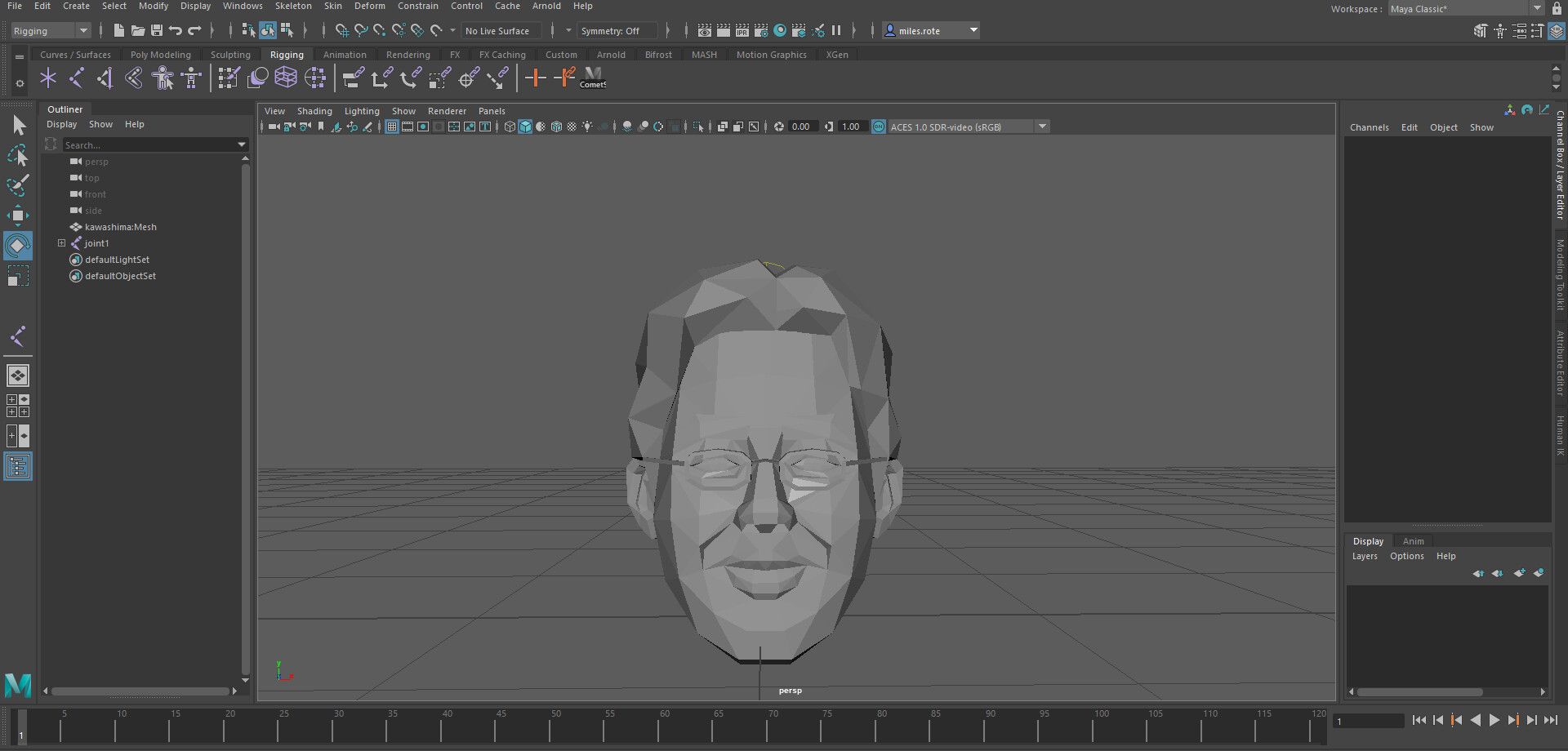This screenshot has width=1568, height=751.
Task: Expand the joint1 node in the Outliner
Action: point(61,242)
